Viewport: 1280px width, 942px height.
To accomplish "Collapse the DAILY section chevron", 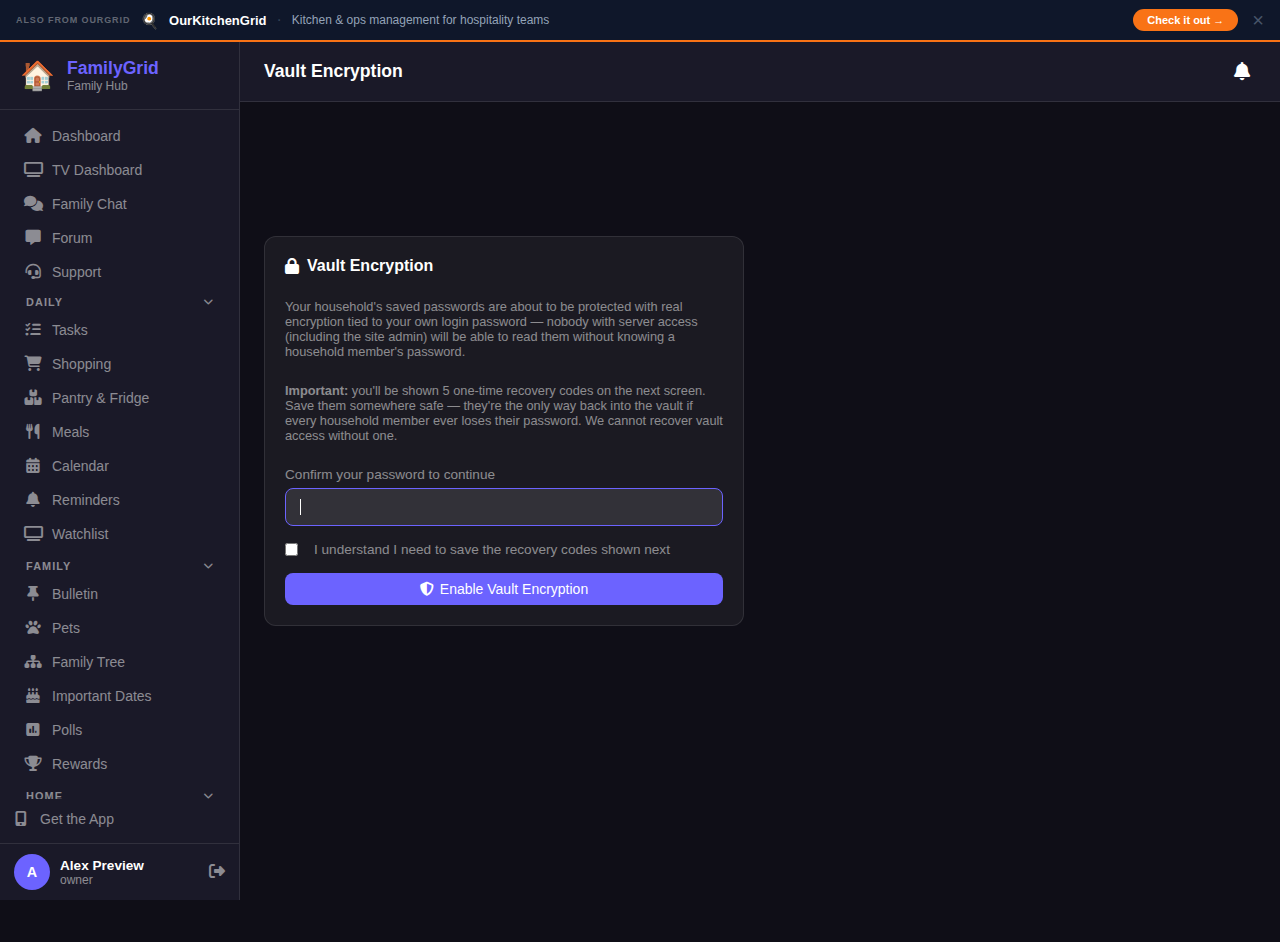I will pyautogui.click(x=208, y=302).
